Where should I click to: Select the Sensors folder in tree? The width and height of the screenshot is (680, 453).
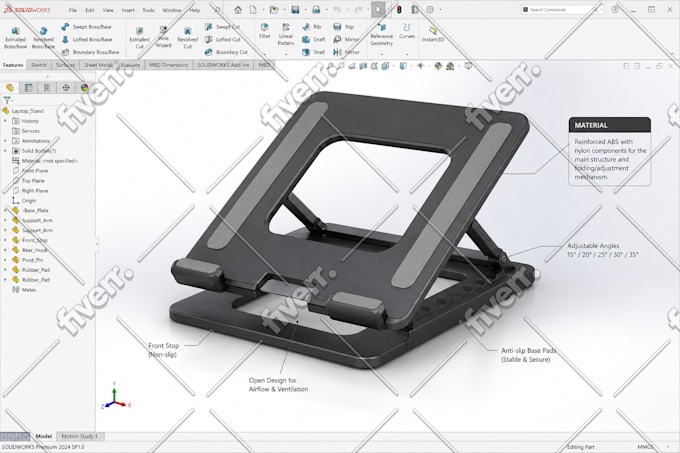pos(26,131)
